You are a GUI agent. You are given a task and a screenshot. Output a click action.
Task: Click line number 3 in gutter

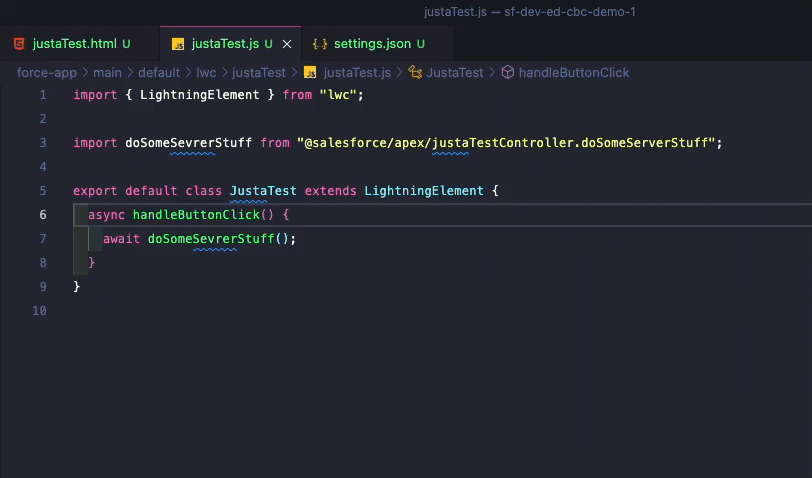[43, 143]
